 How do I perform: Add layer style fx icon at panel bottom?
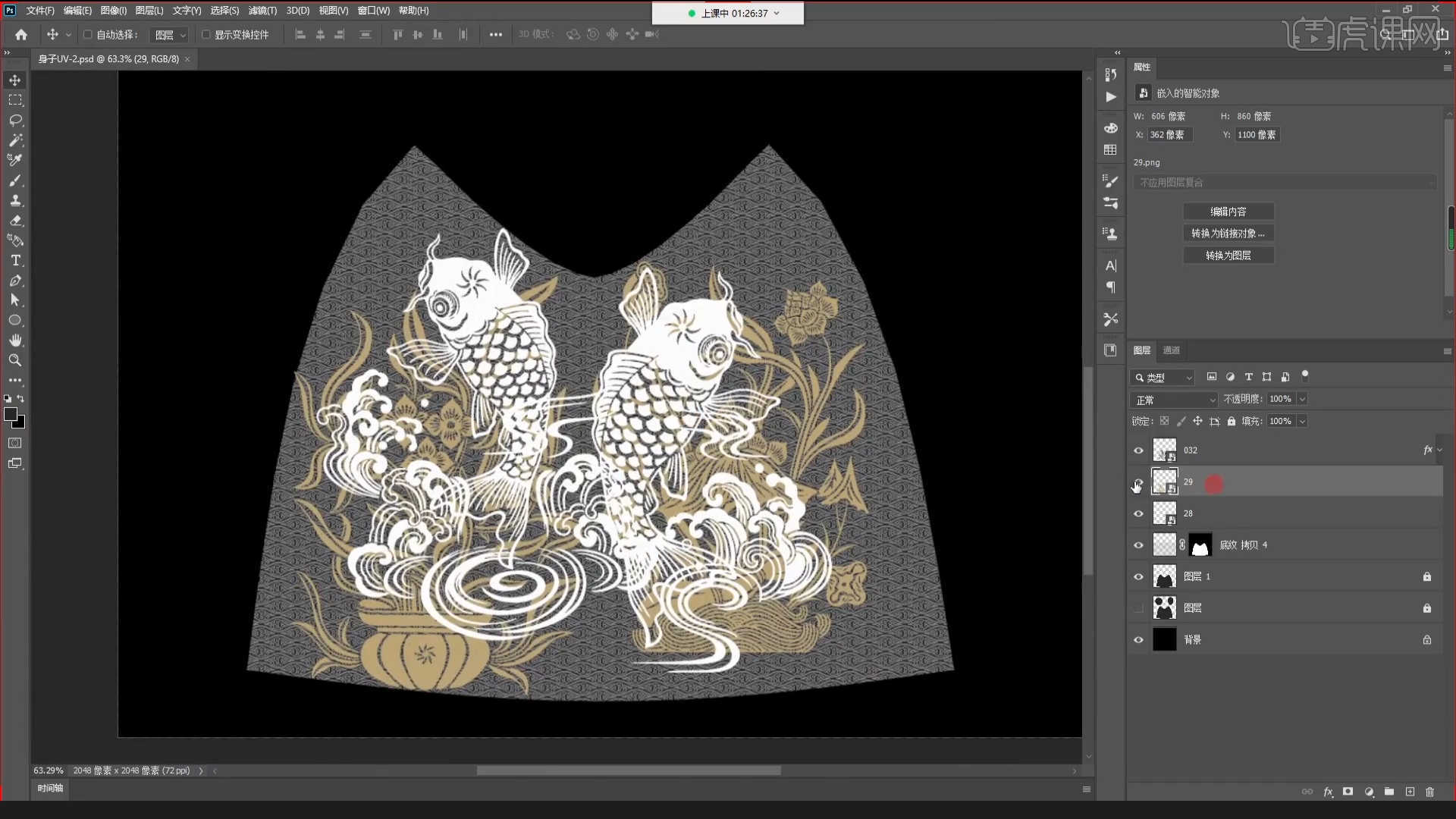pos(1328,792)
